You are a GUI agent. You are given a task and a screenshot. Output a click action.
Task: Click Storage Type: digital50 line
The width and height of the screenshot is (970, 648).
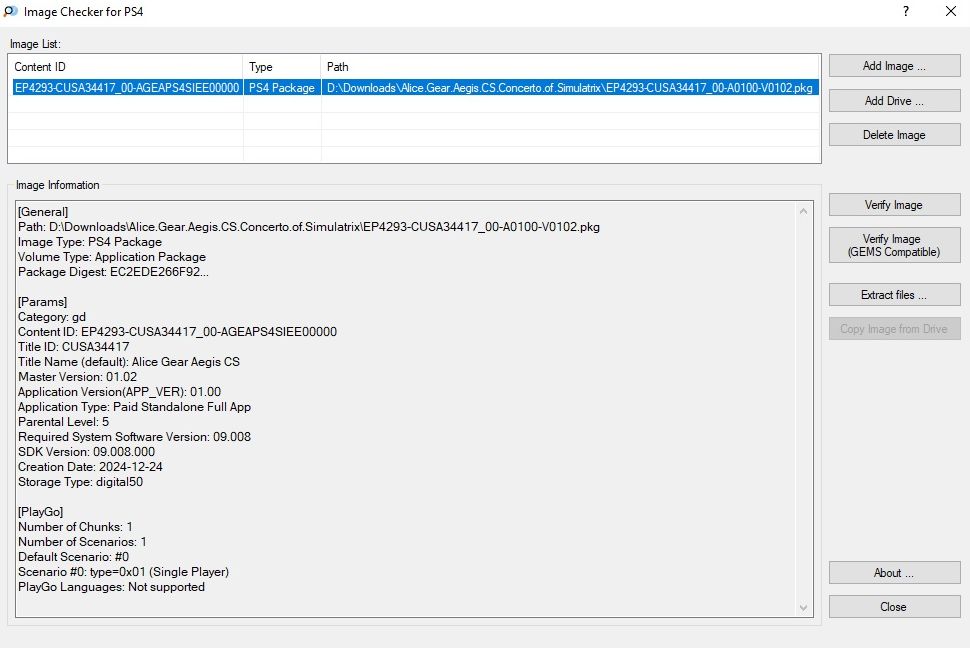point(80,482)
